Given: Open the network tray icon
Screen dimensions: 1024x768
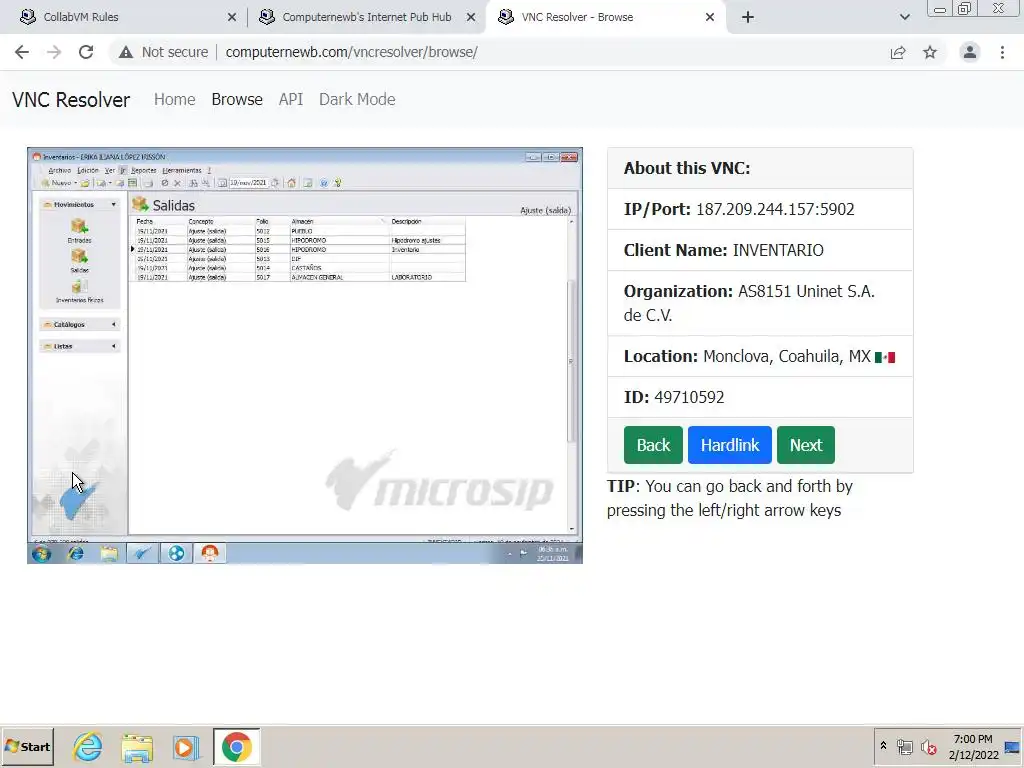Looking at the screenshot, I should [904, 746].
